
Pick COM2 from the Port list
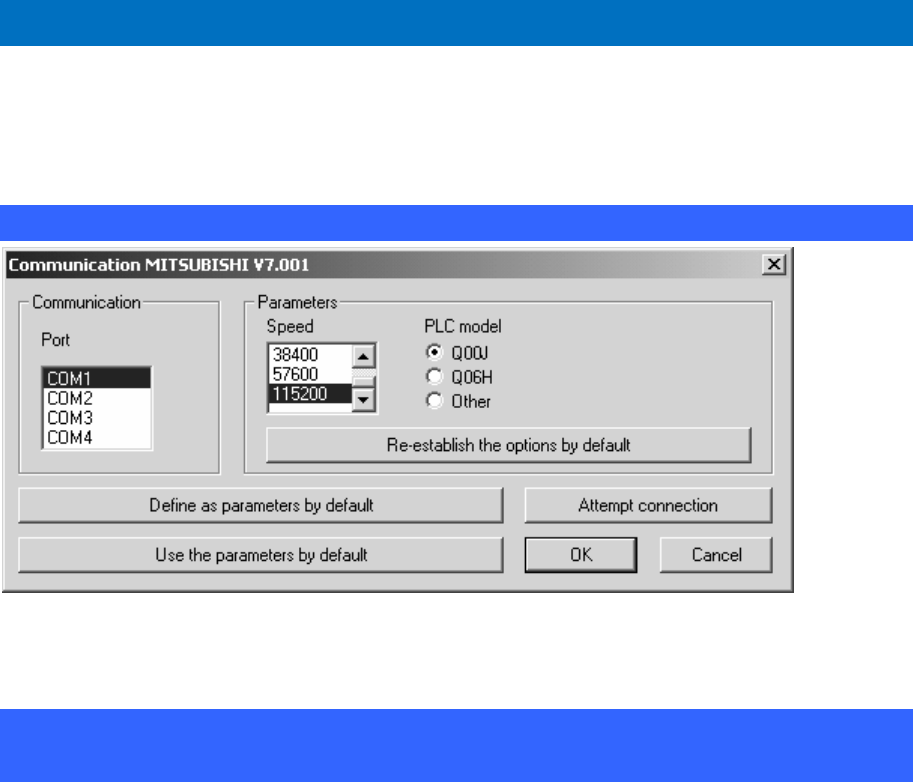pos(97,398)
